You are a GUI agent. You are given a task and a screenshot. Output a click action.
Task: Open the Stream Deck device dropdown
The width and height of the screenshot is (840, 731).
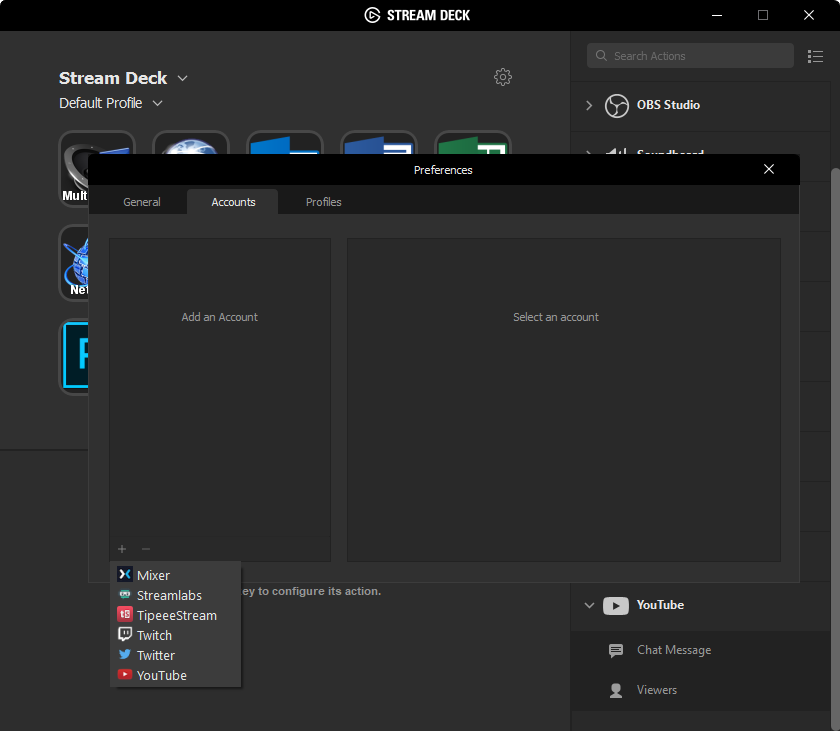click(x=182, y=78)
